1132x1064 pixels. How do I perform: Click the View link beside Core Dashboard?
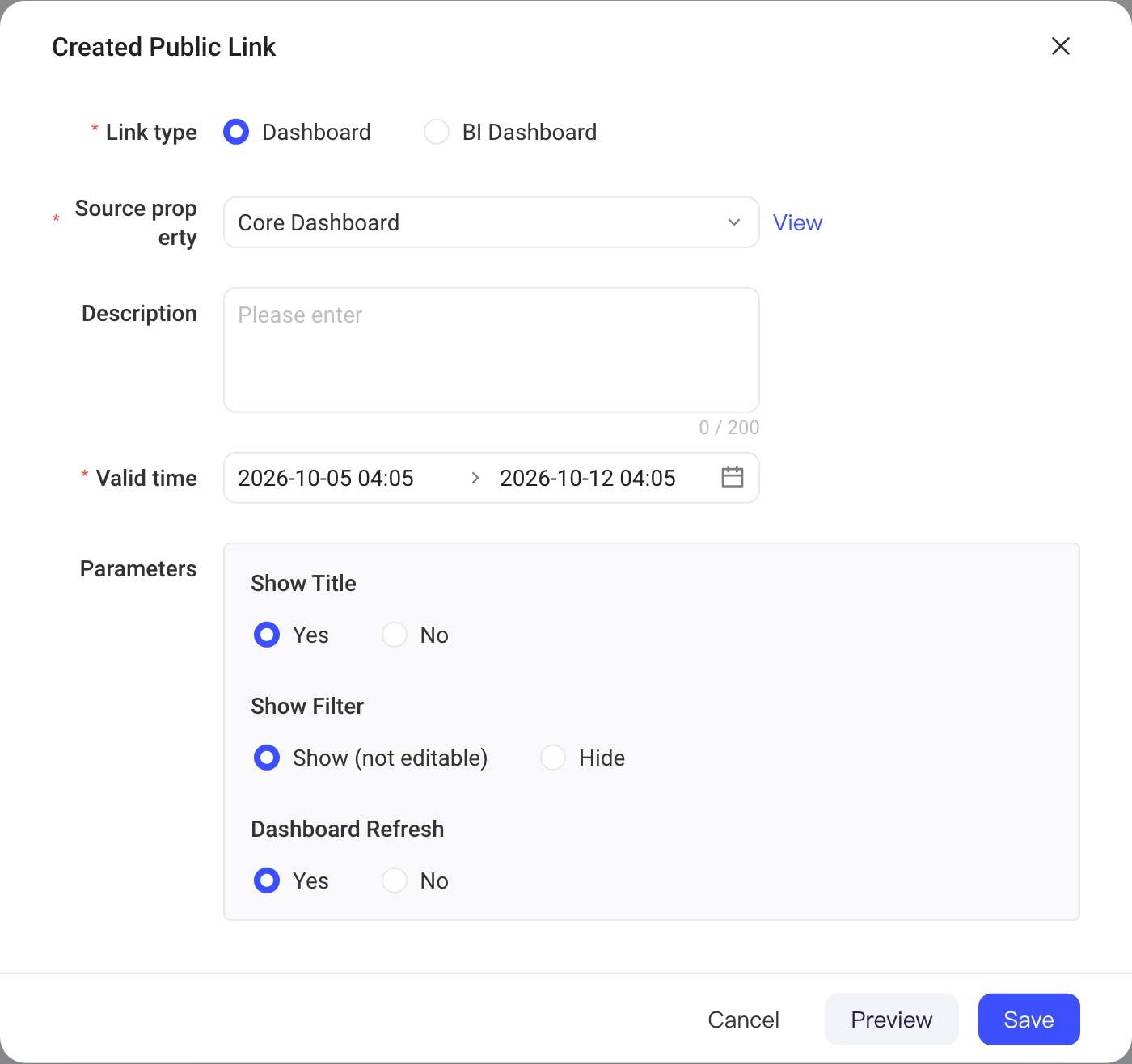797,222
